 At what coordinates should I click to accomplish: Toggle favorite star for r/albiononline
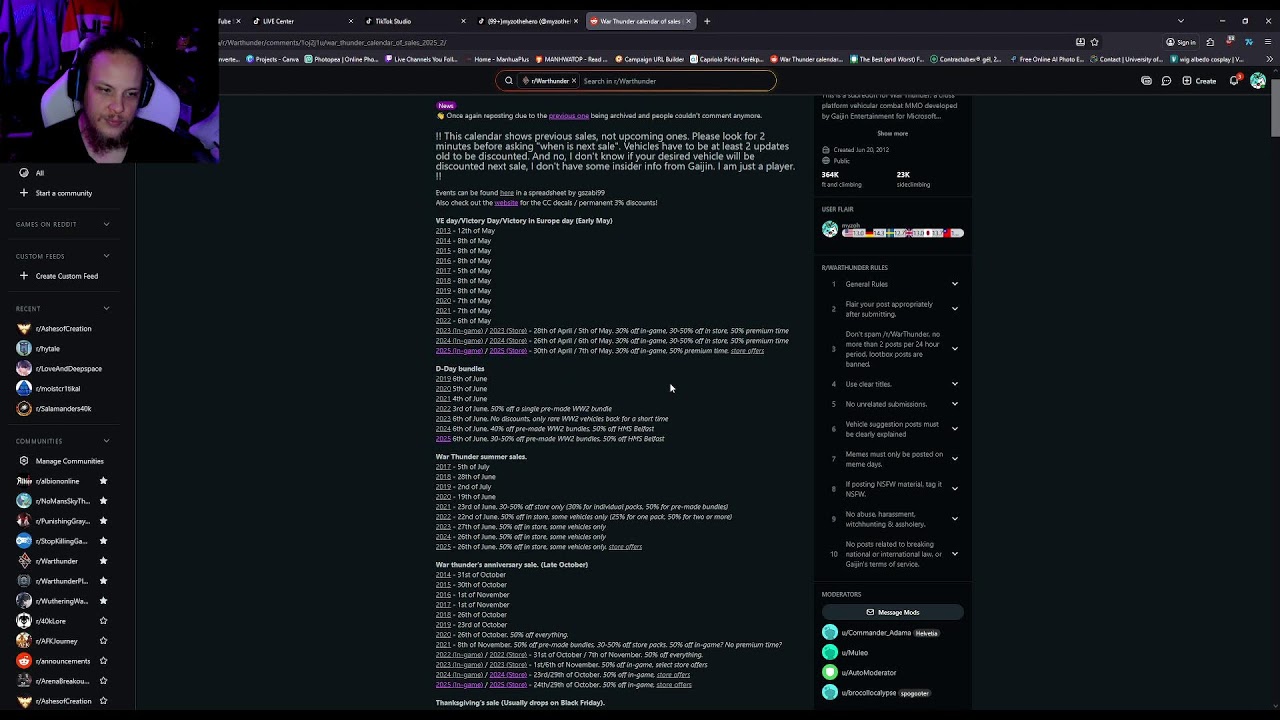pos(103,481)
